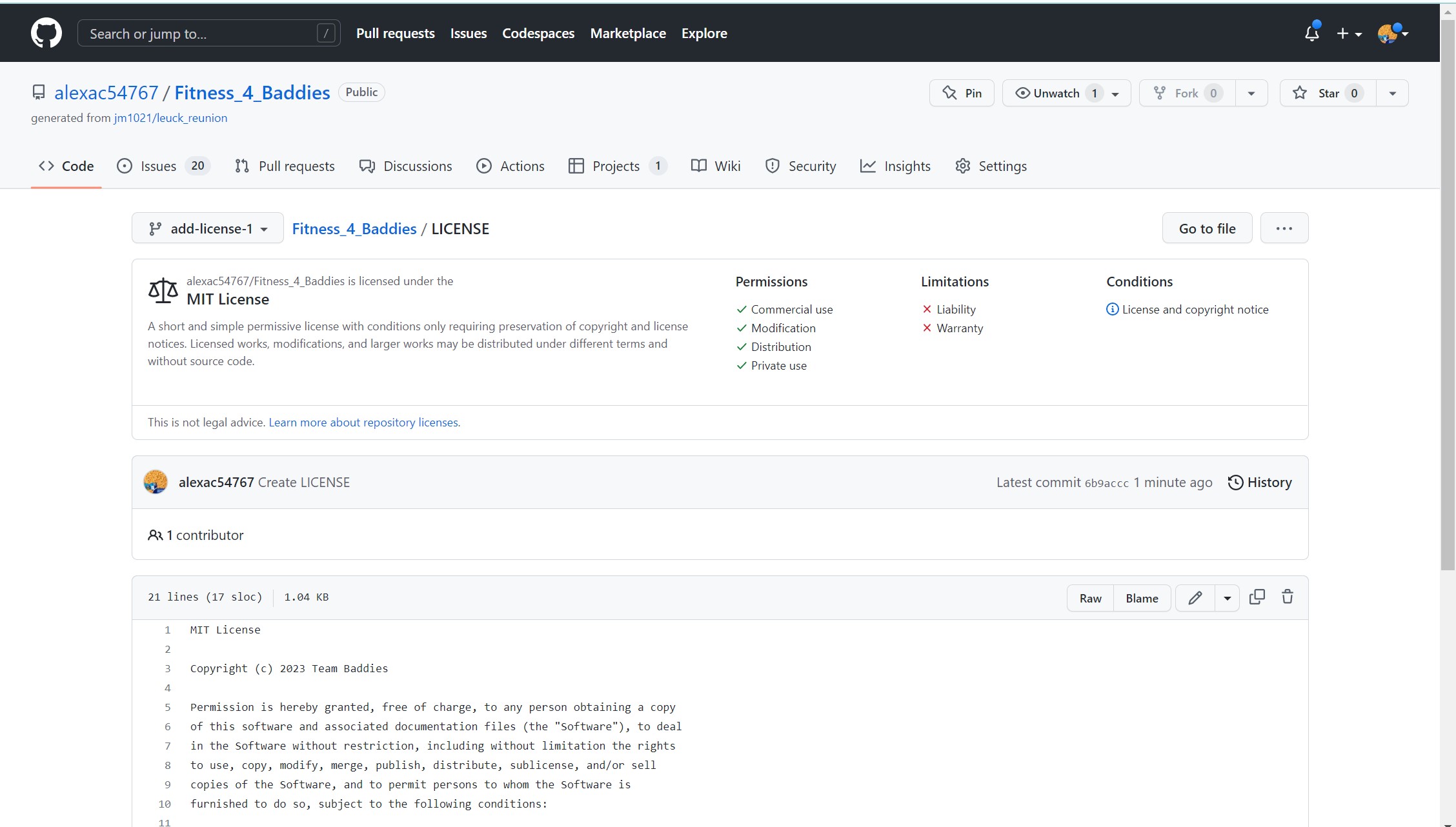Select the Code tab
Viewport: 1456px width, 827px height.
click(65, 166)
